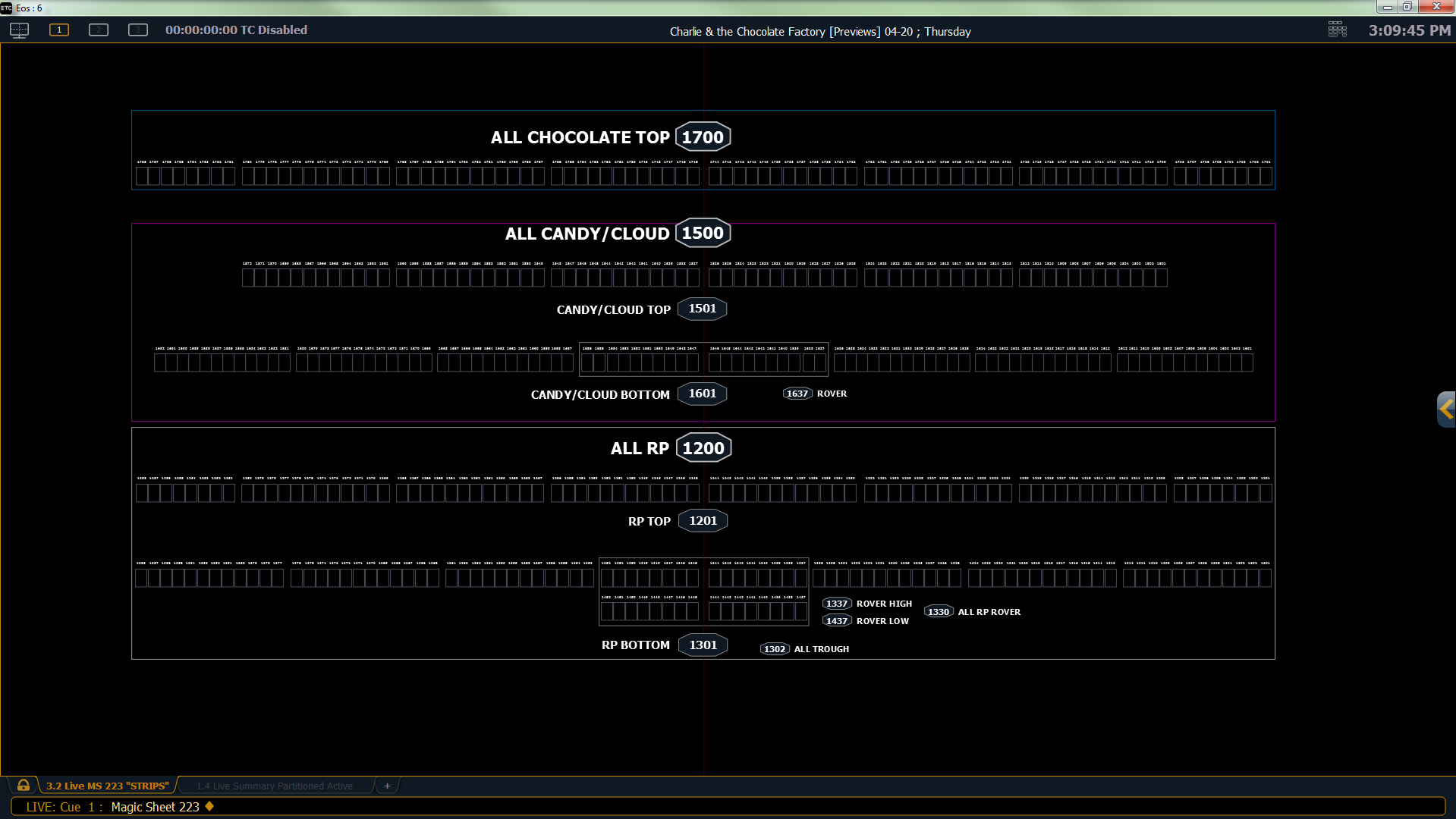
Task: Expand the side panel with orange chevron
Action: coord(1446,409)
